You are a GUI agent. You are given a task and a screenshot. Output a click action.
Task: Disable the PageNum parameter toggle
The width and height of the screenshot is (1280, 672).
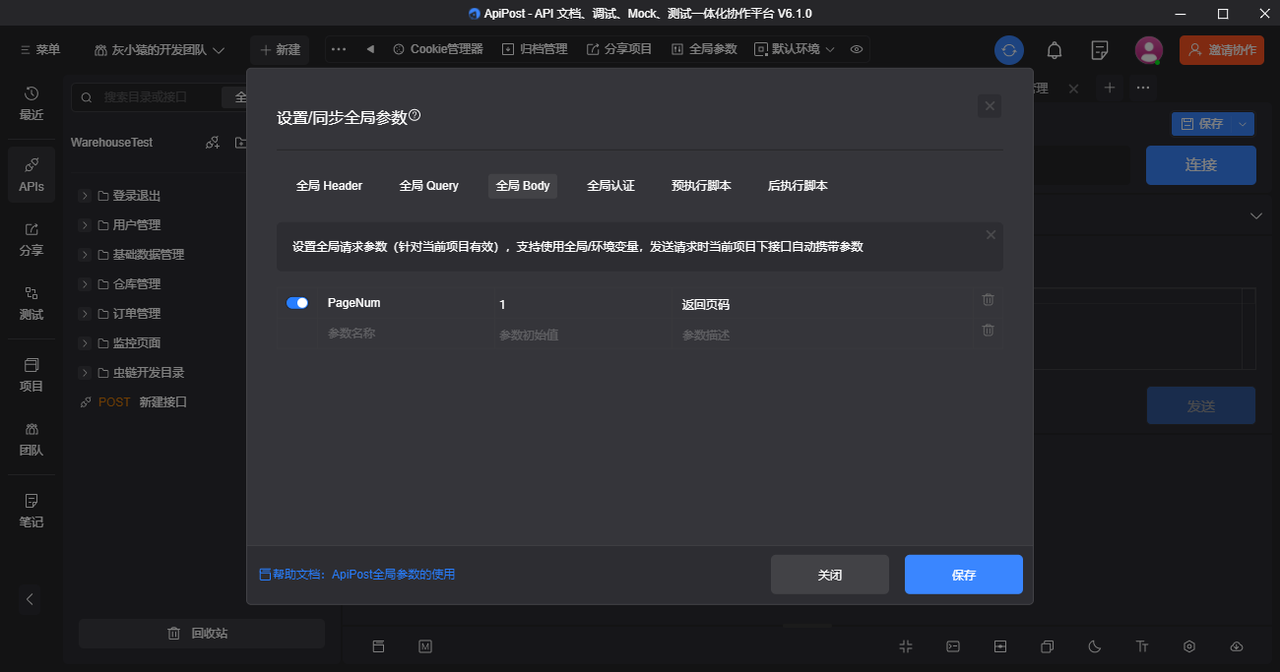pyautogui.click(x=297, y=302)
